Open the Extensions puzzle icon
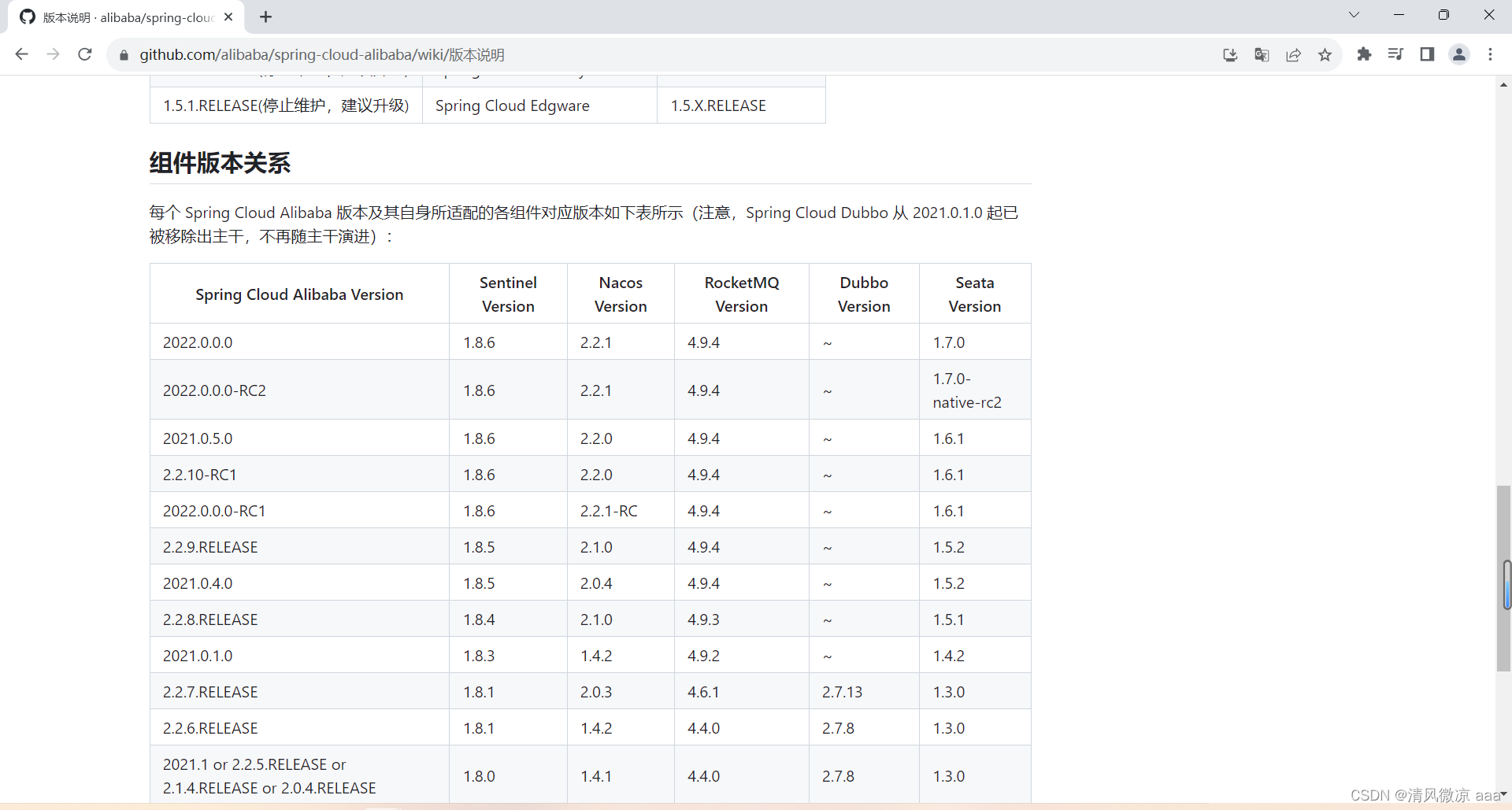The width and height of the screenshot is (1512, 810). [x=1364, y=54]
